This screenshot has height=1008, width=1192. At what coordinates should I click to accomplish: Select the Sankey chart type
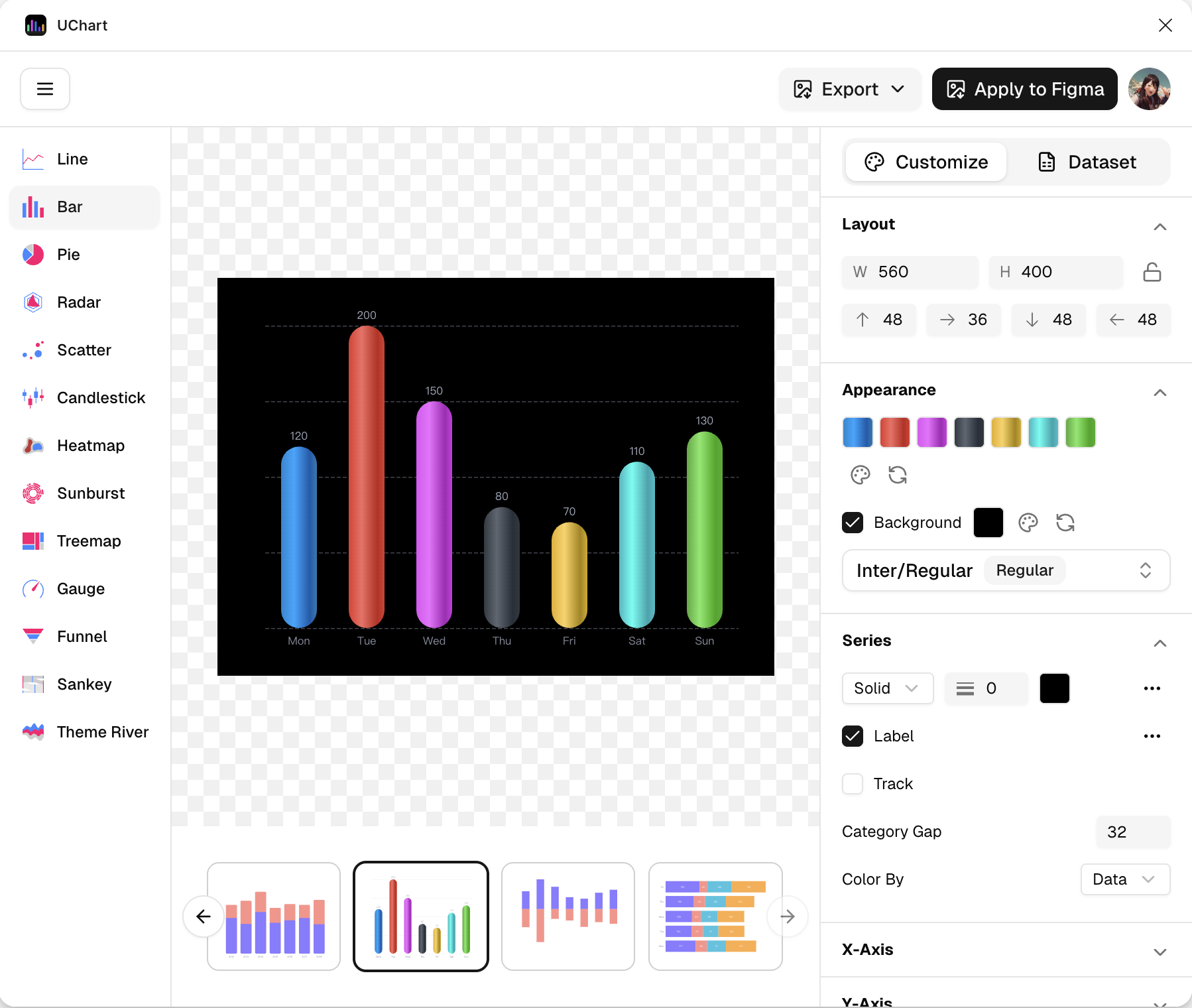point(84,684)
